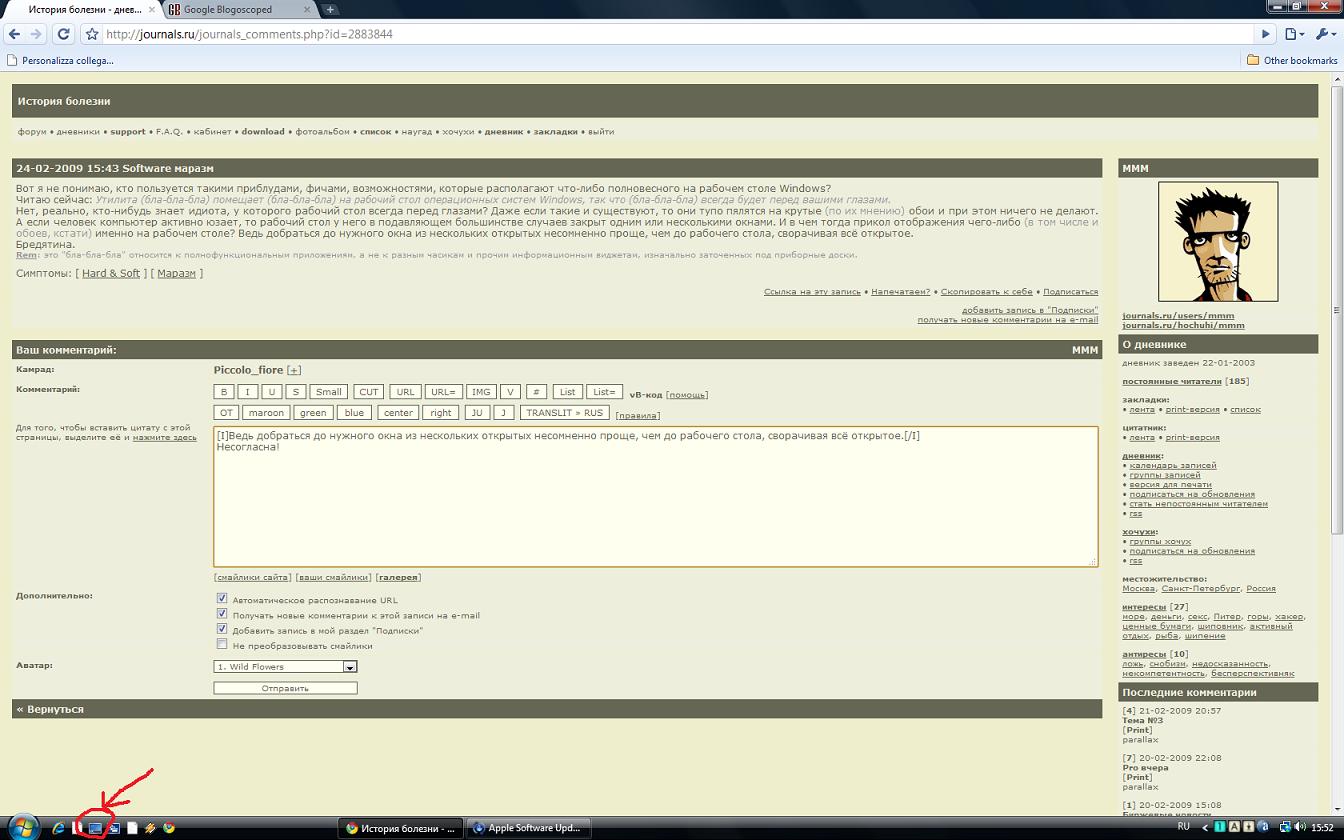1344x840 pixels.
Task: Open the Personalizza collega... bookmark
Action: (60, 60)
